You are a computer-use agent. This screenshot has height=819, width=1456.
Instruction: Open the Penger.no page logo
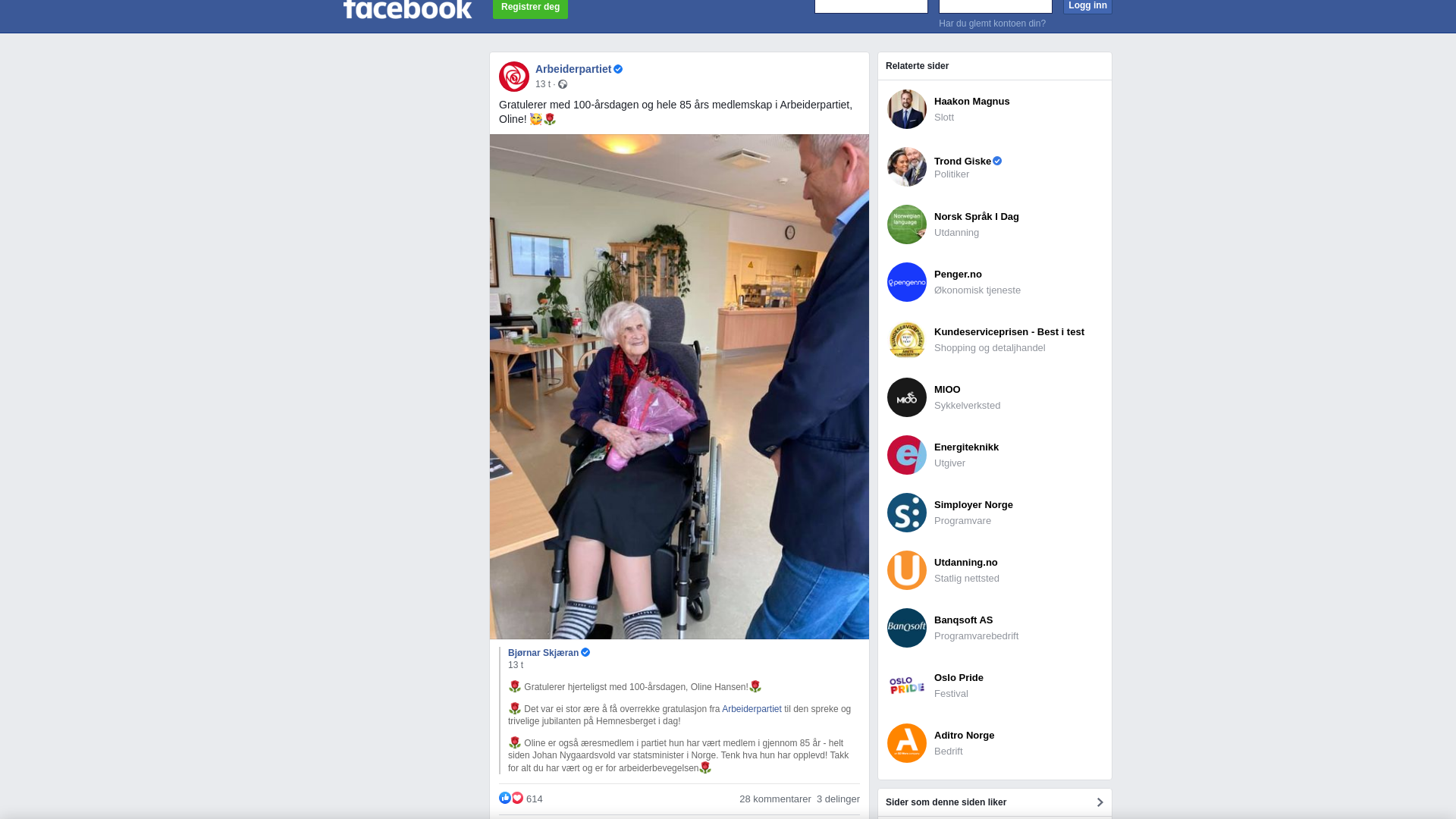[907, 282]
